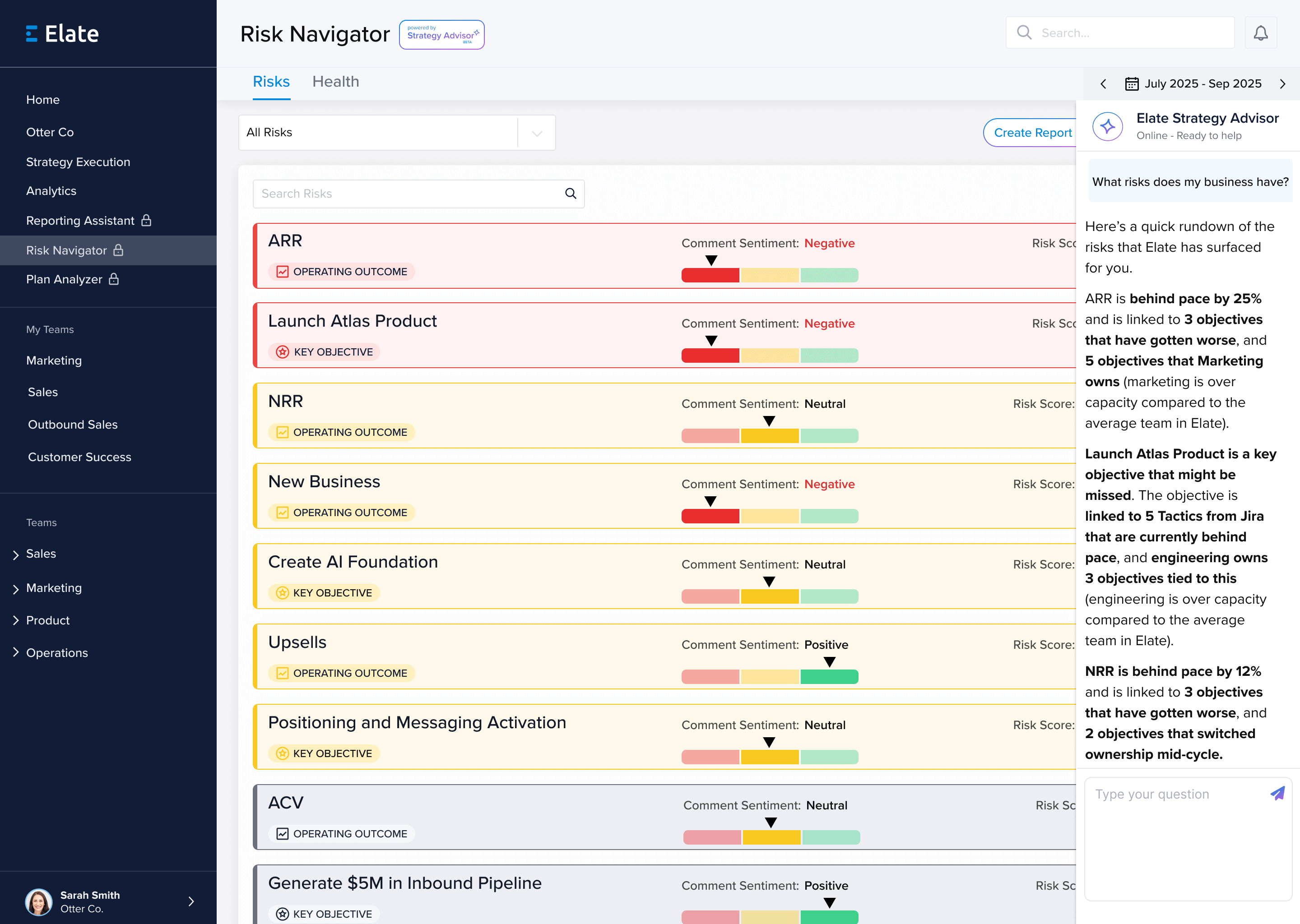Click the Elate Strategy Advisor sparkle avatar

coord(1108,126)
